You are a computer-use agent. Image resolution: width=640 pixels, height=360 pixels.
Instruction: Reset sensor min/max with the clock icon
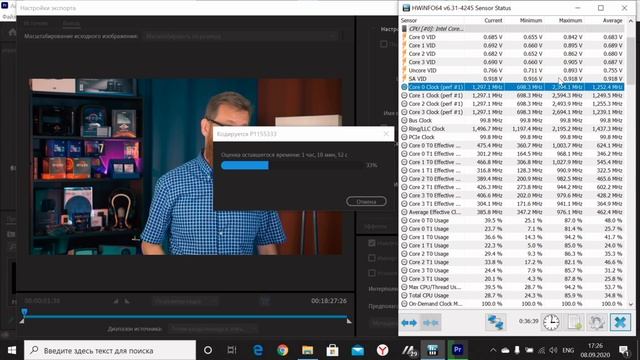click(x=551, y=322)
